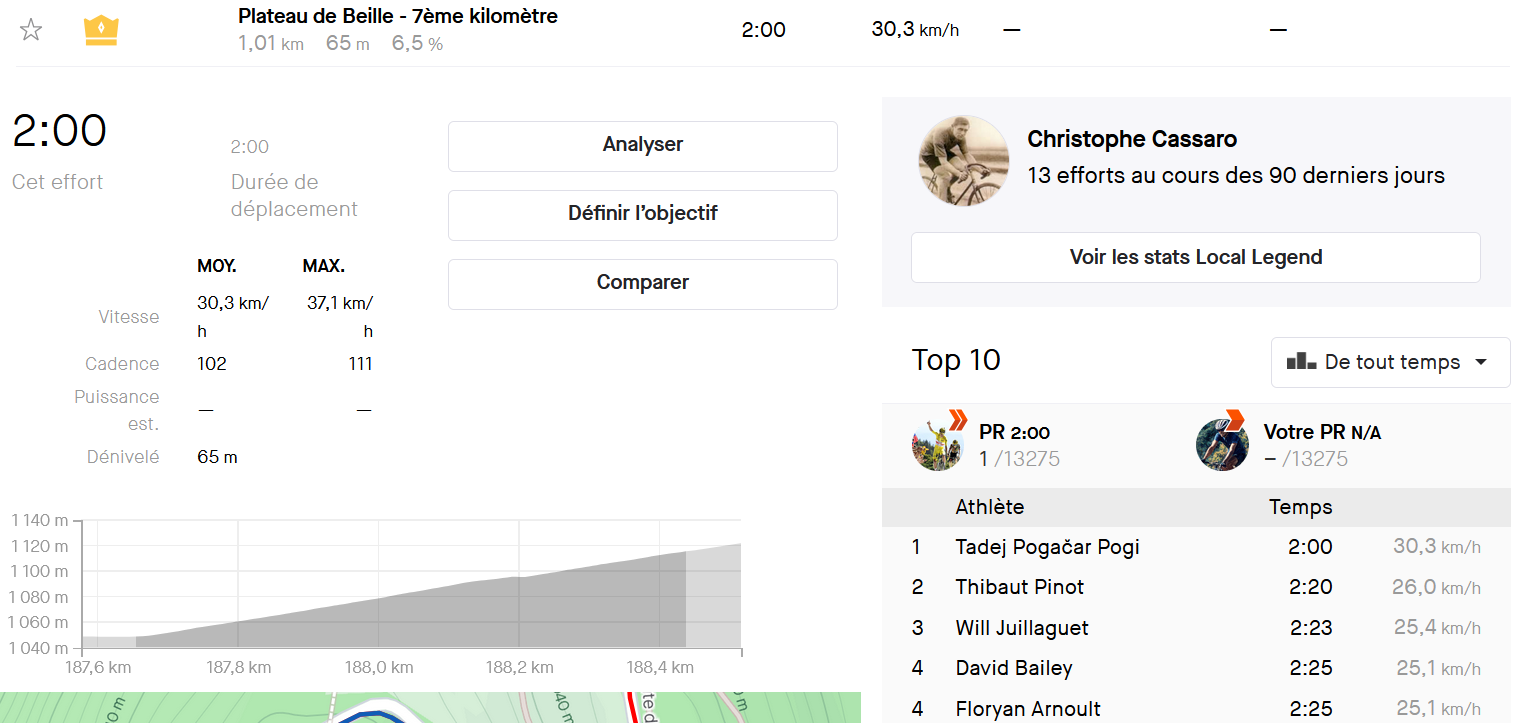This screenshot has width=1519, height=723.
Task: Click the segment title Plateau de Beille
Action: tap(398, 16)
